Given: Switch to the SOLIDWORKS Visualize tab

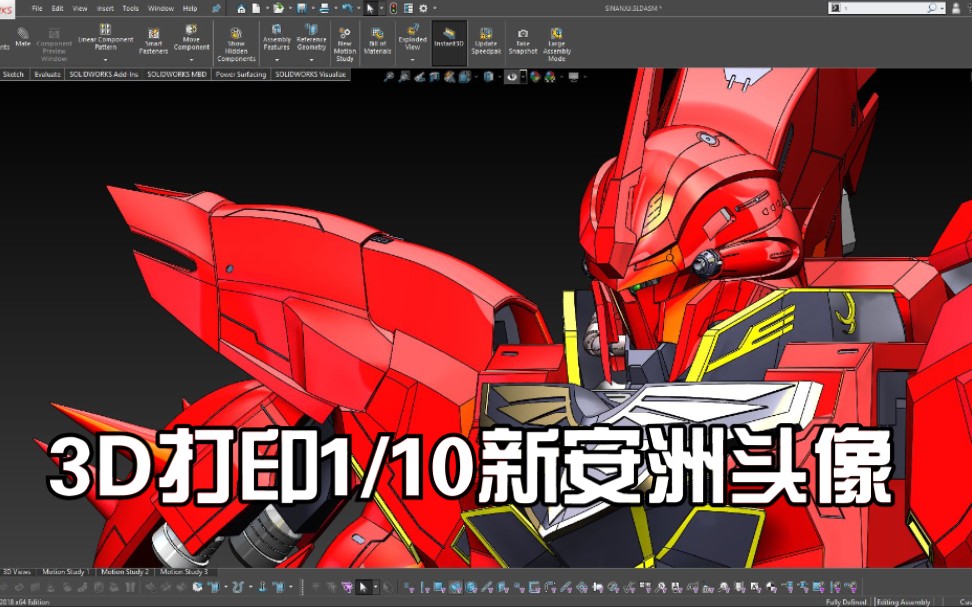Looking at the screenshot, I should tap(310, 74).
